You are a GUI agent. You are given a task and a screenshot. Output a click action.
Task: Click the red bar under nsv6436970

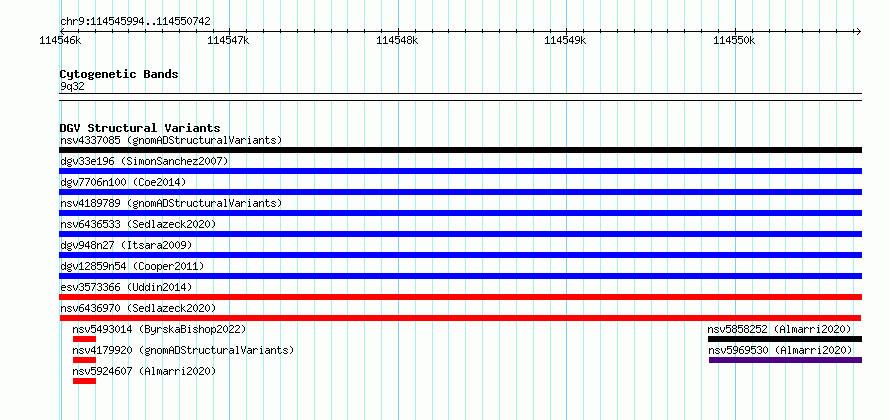point(460,318)
